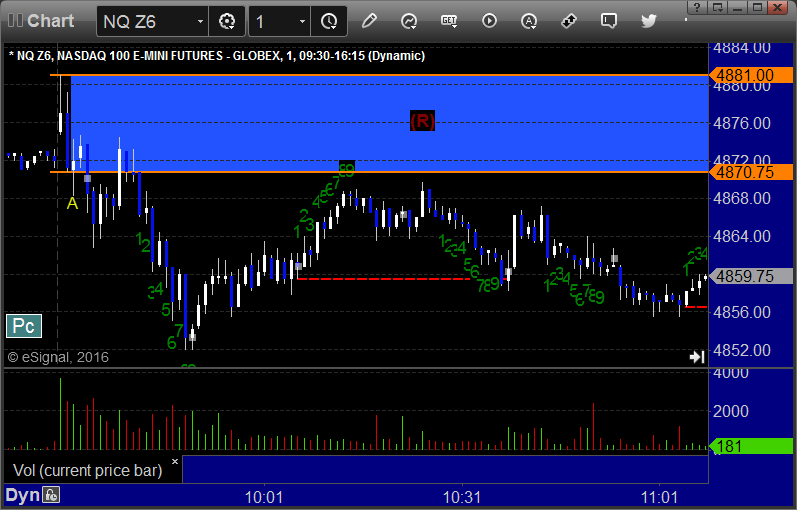The height and width of the screenshot is (510, 797).
Task: Click the red (R) resistance marker
Action: (x=422, y=121)
